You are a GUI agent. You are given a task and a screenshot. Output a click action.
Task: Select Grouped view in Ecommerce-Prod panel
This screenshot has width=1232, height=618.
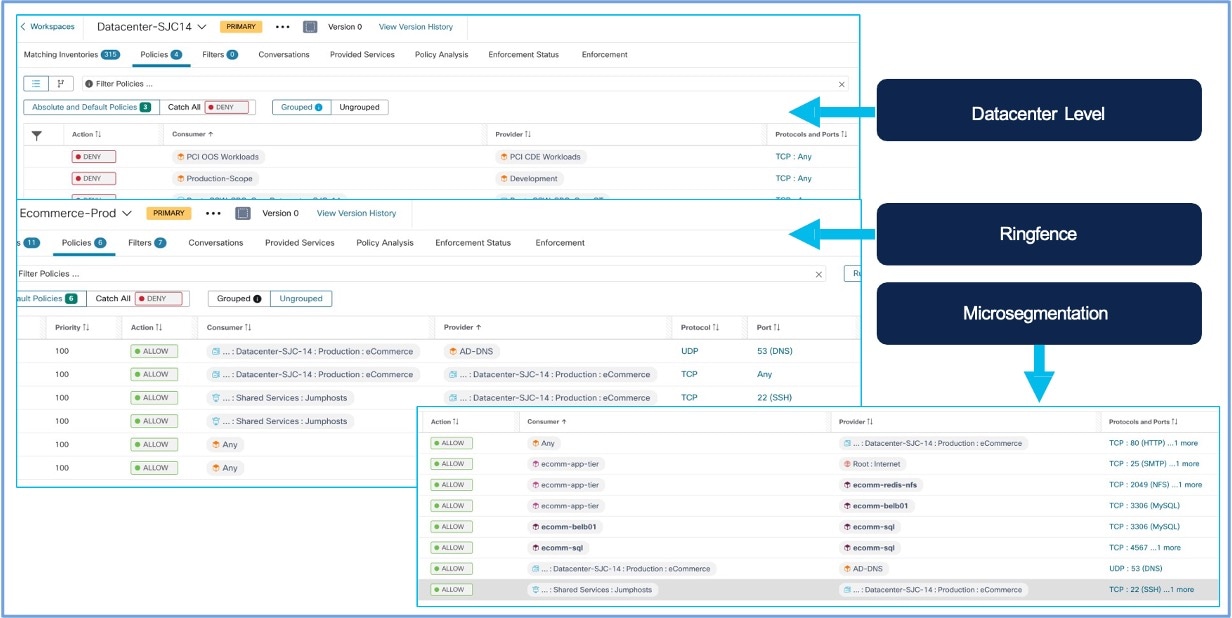pyautogui.click(x=239, y=298)
